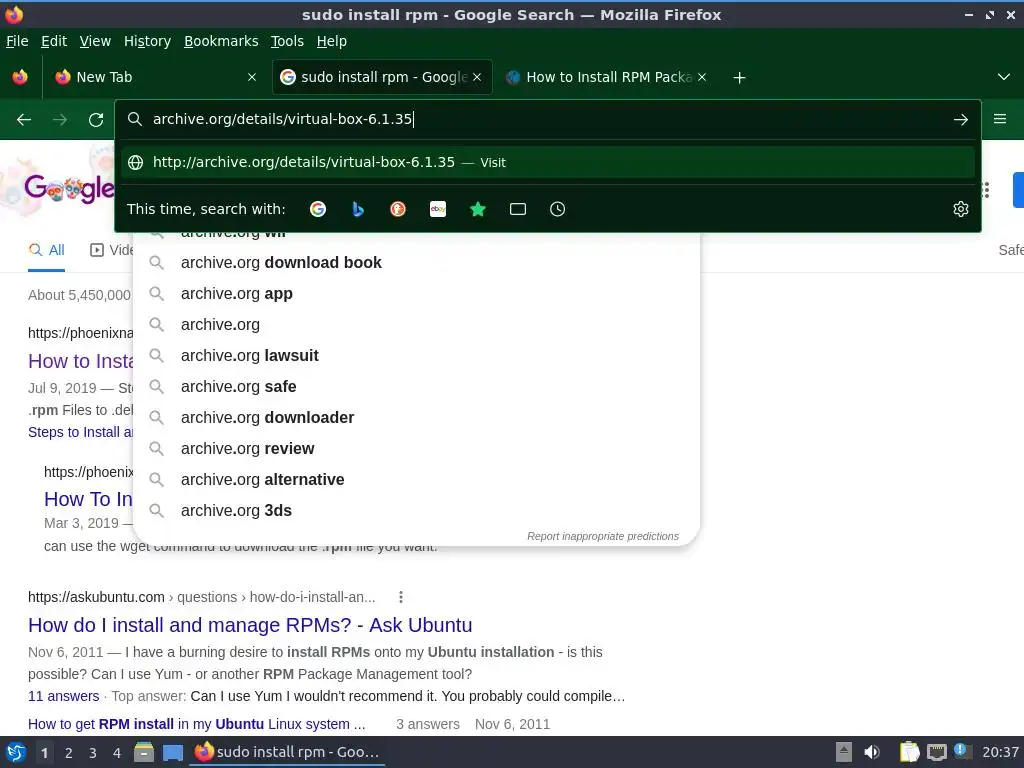Search with Bing one-off engine icon
The height and width of the screenshot is (768, 1024).
click(x=358, y=209)
